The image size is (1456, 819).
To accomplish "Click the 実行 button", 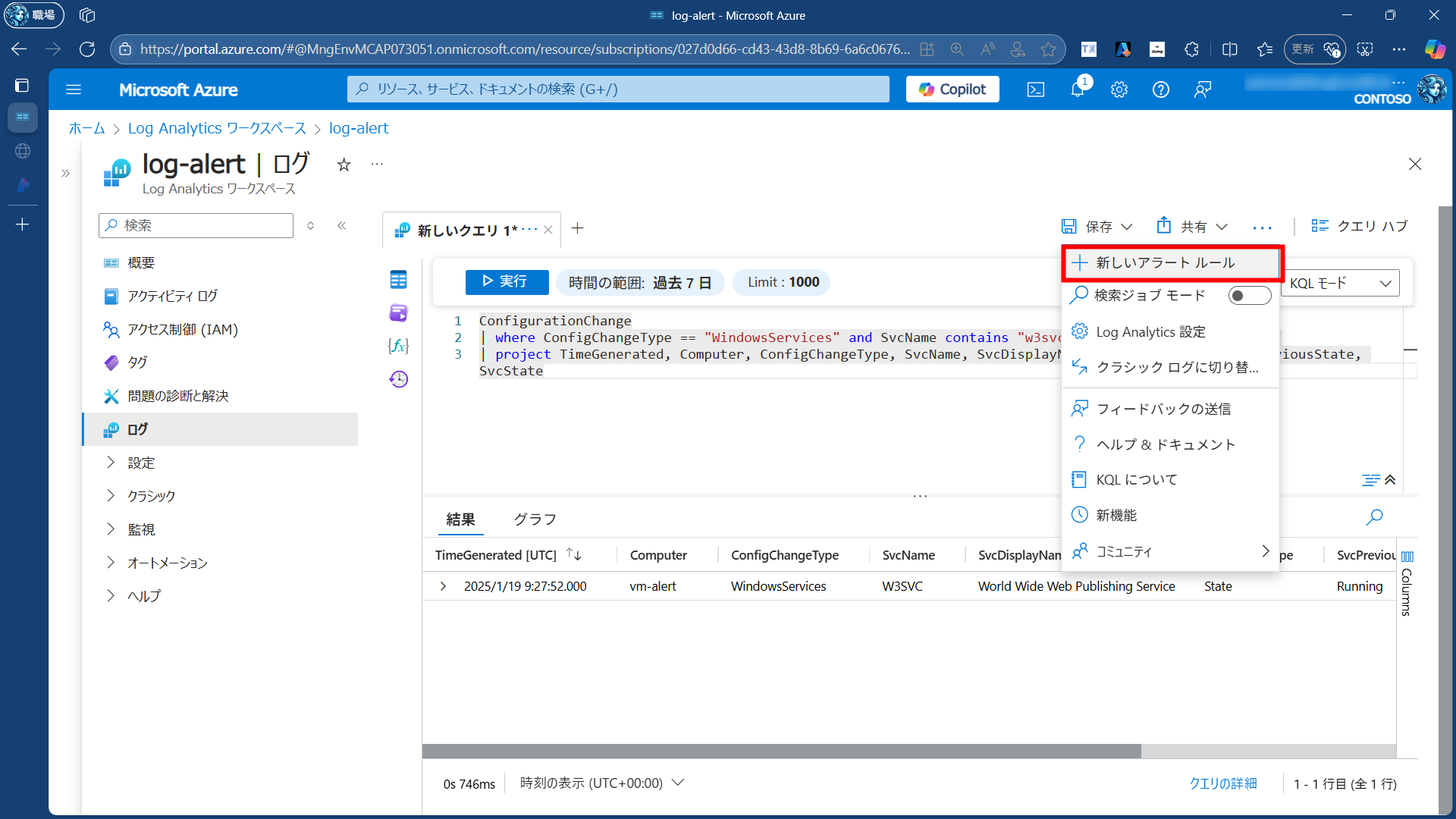I will tap(506, 281).
